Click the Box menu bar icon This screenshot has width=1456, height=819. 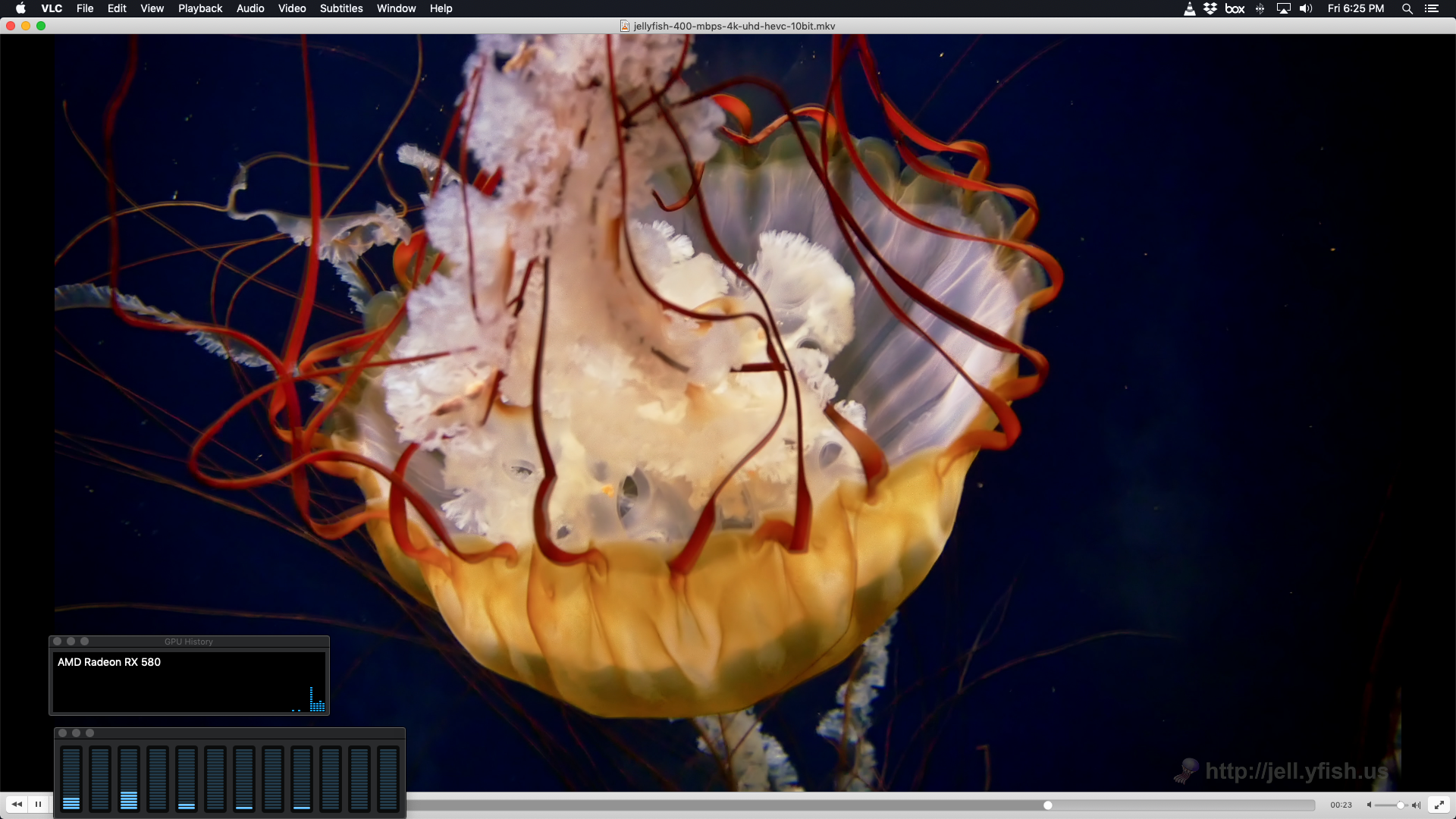point(1235,8)
